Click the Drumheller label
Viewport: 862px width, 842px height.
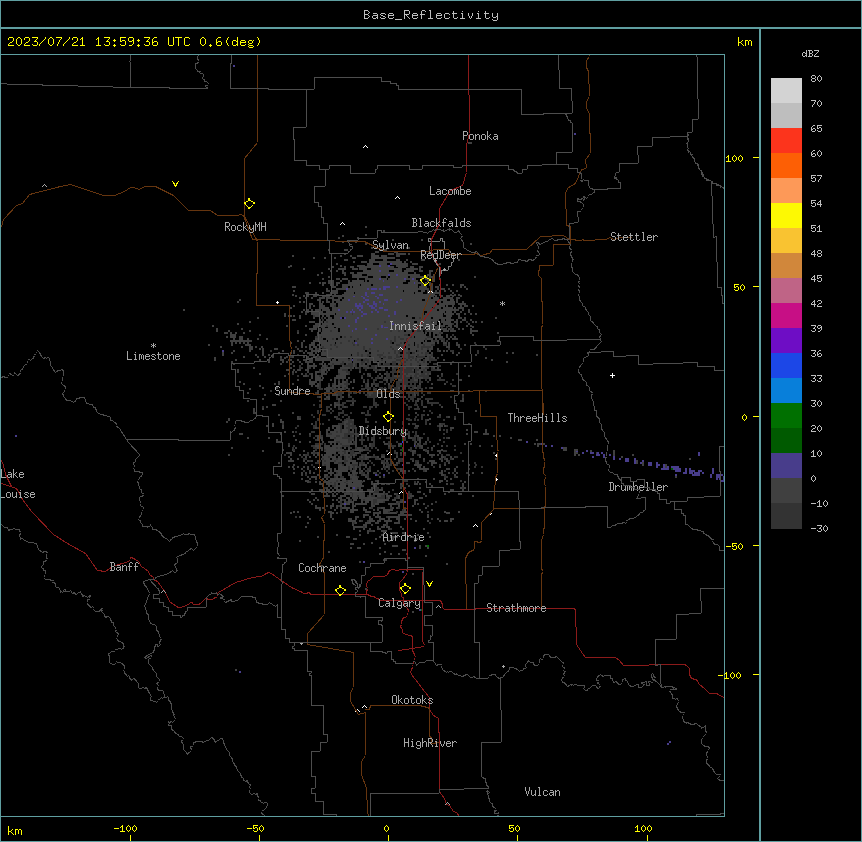pos(638,487)
